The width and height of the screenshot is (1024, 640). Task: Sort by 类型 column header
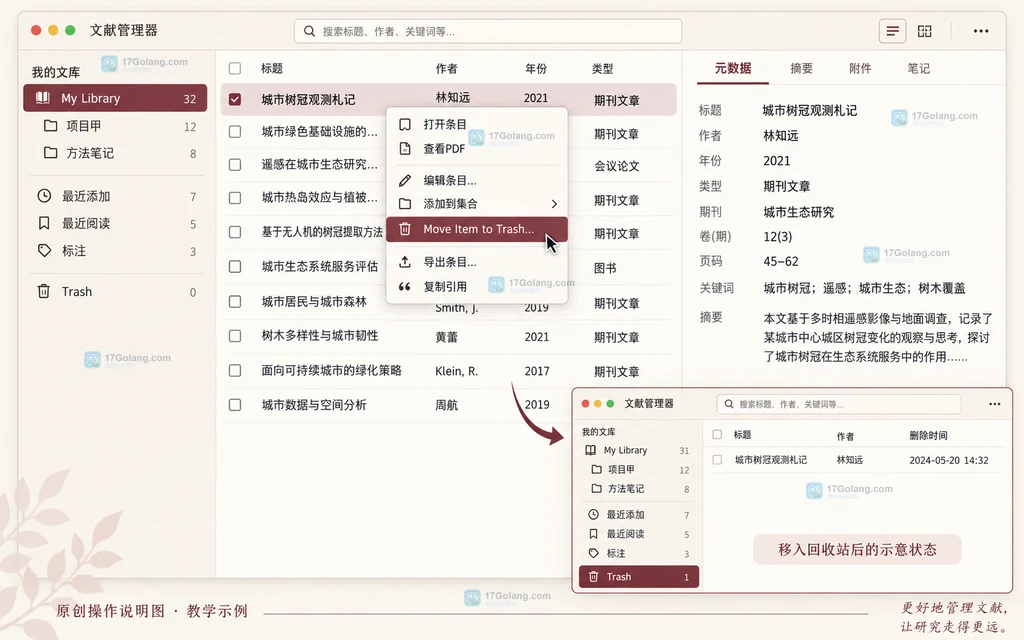point(602,68)
